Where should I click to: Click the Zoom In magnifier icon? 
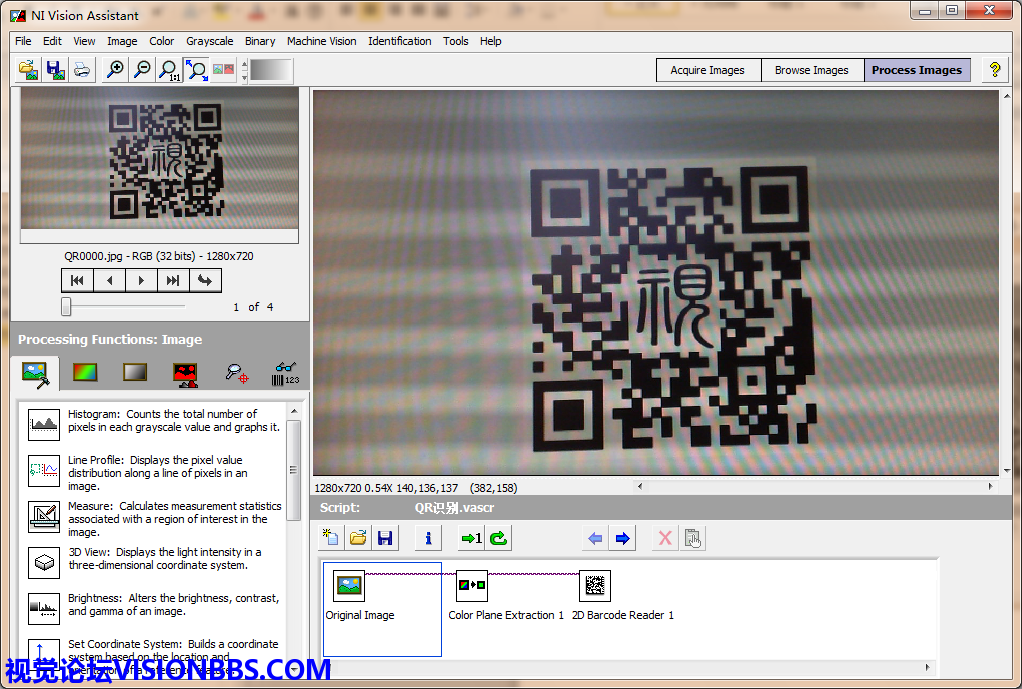click(x=116, y=70)
